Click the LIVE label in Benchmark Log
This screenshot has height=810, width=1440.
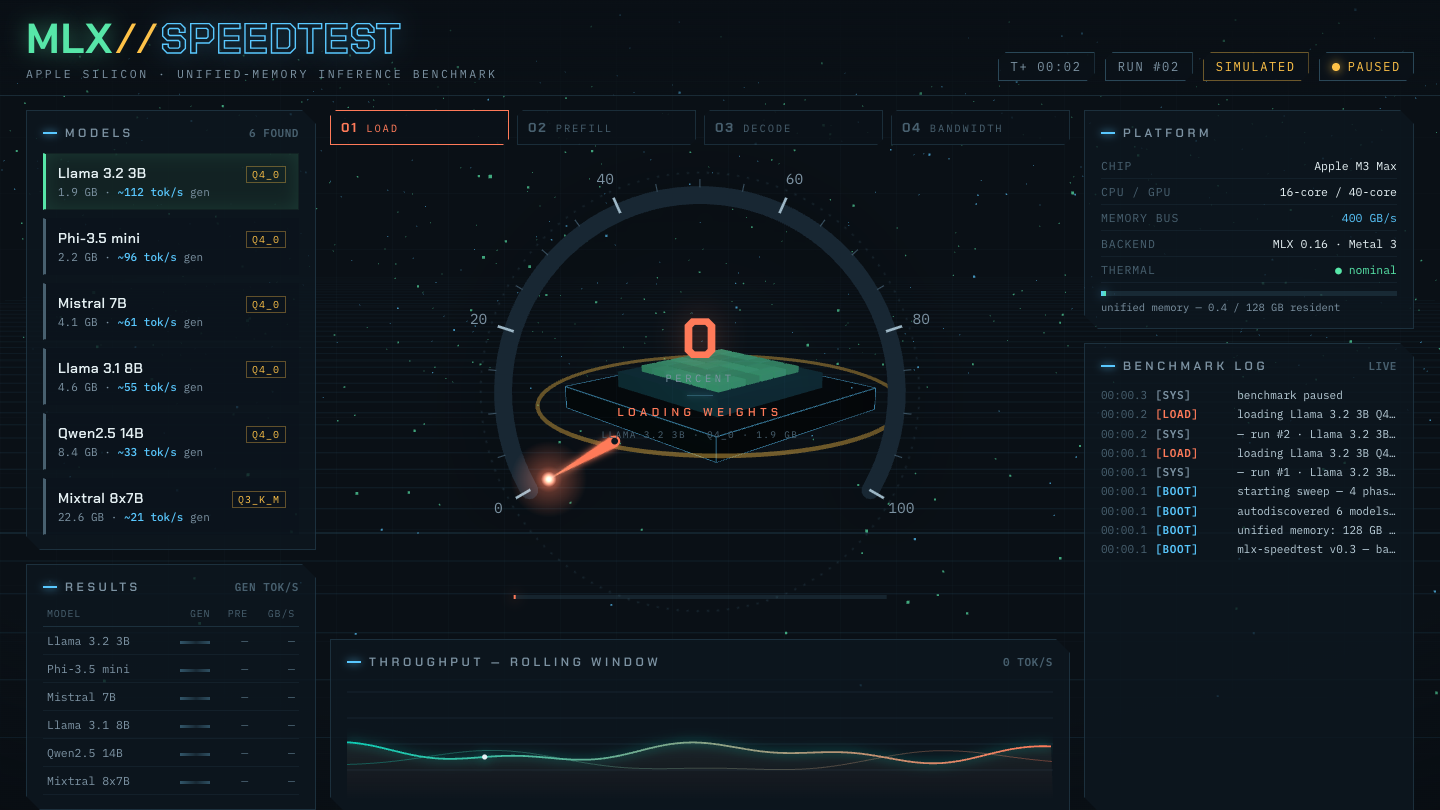1382,367
